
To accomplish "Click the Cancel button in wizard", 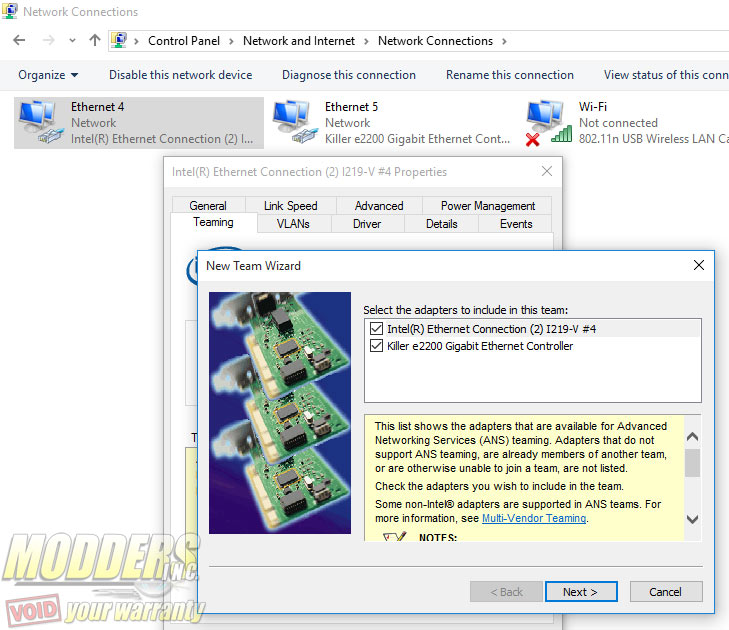I will [x=666, y=591].
